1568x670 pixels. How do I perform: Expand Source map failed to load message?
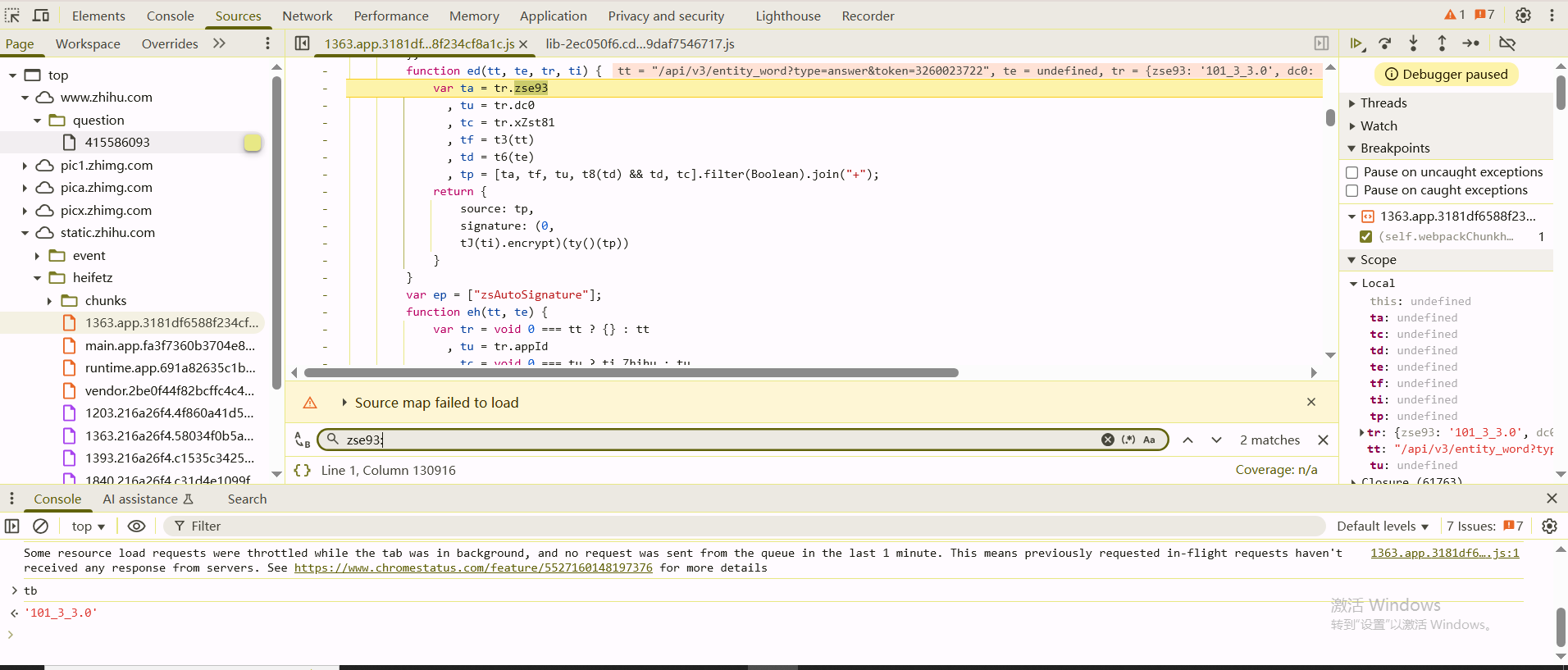point(344,403)
